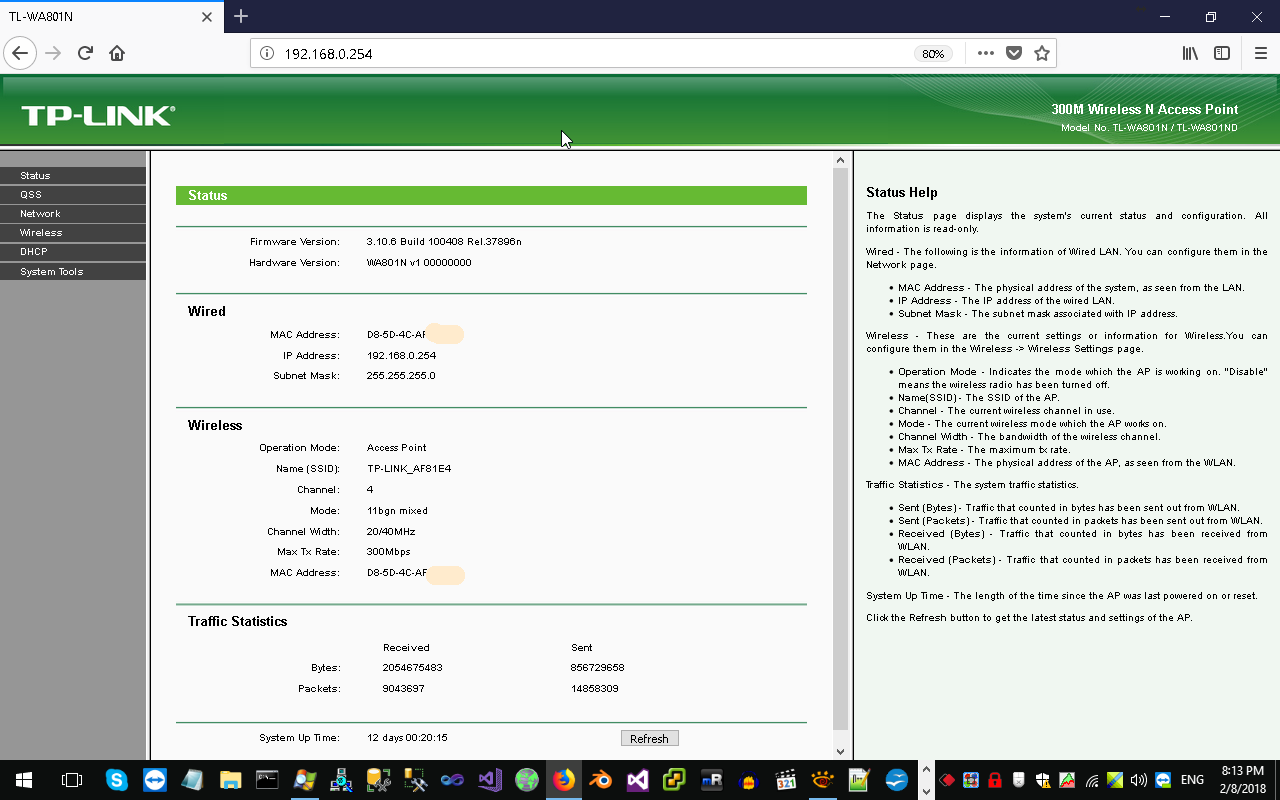Open Task View on the taskbar
The height and width of the screenshot is (800, 1280).
tap(71, 779)
